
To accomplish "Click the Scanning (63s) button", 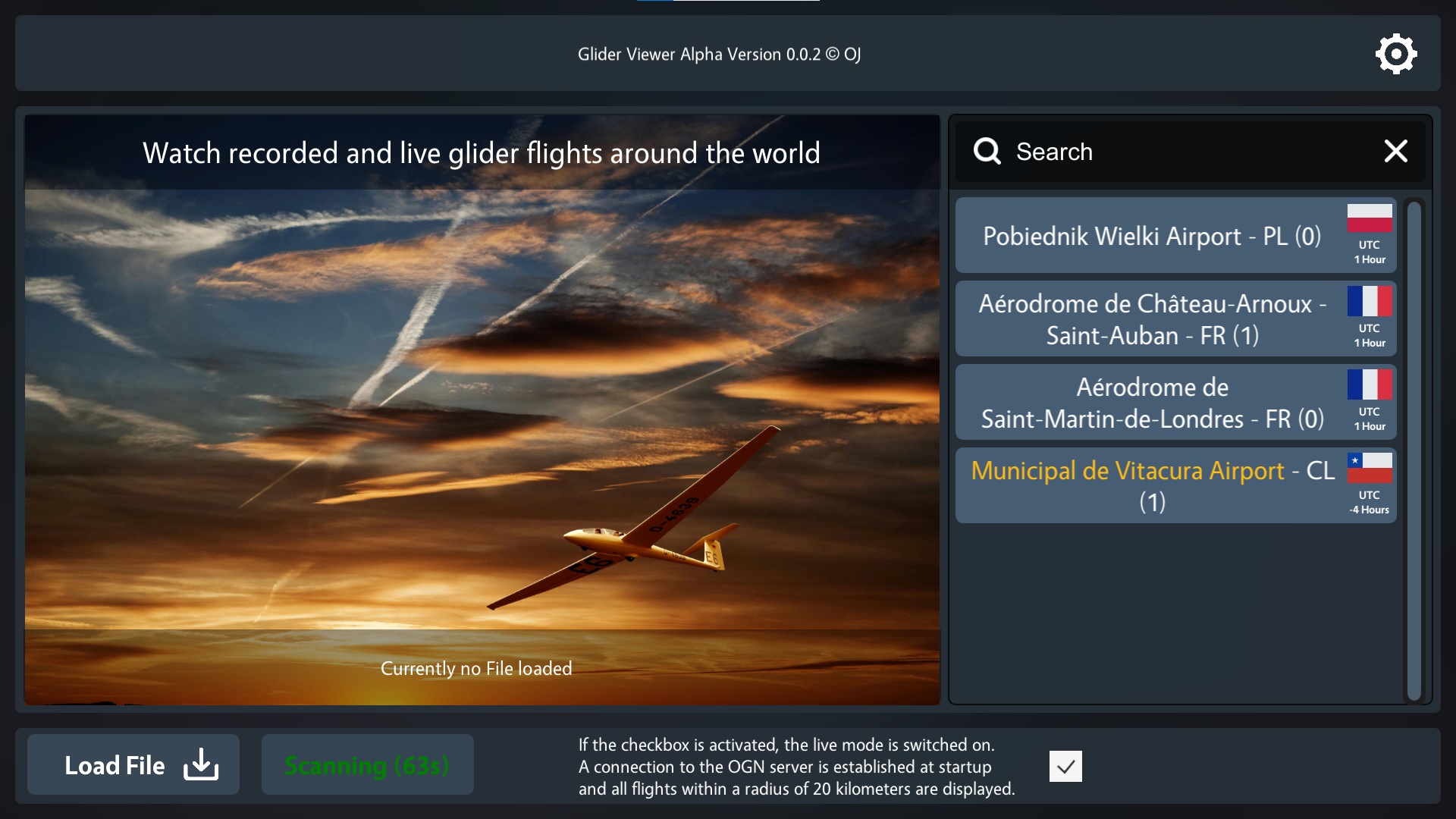I will coord(368,764).
